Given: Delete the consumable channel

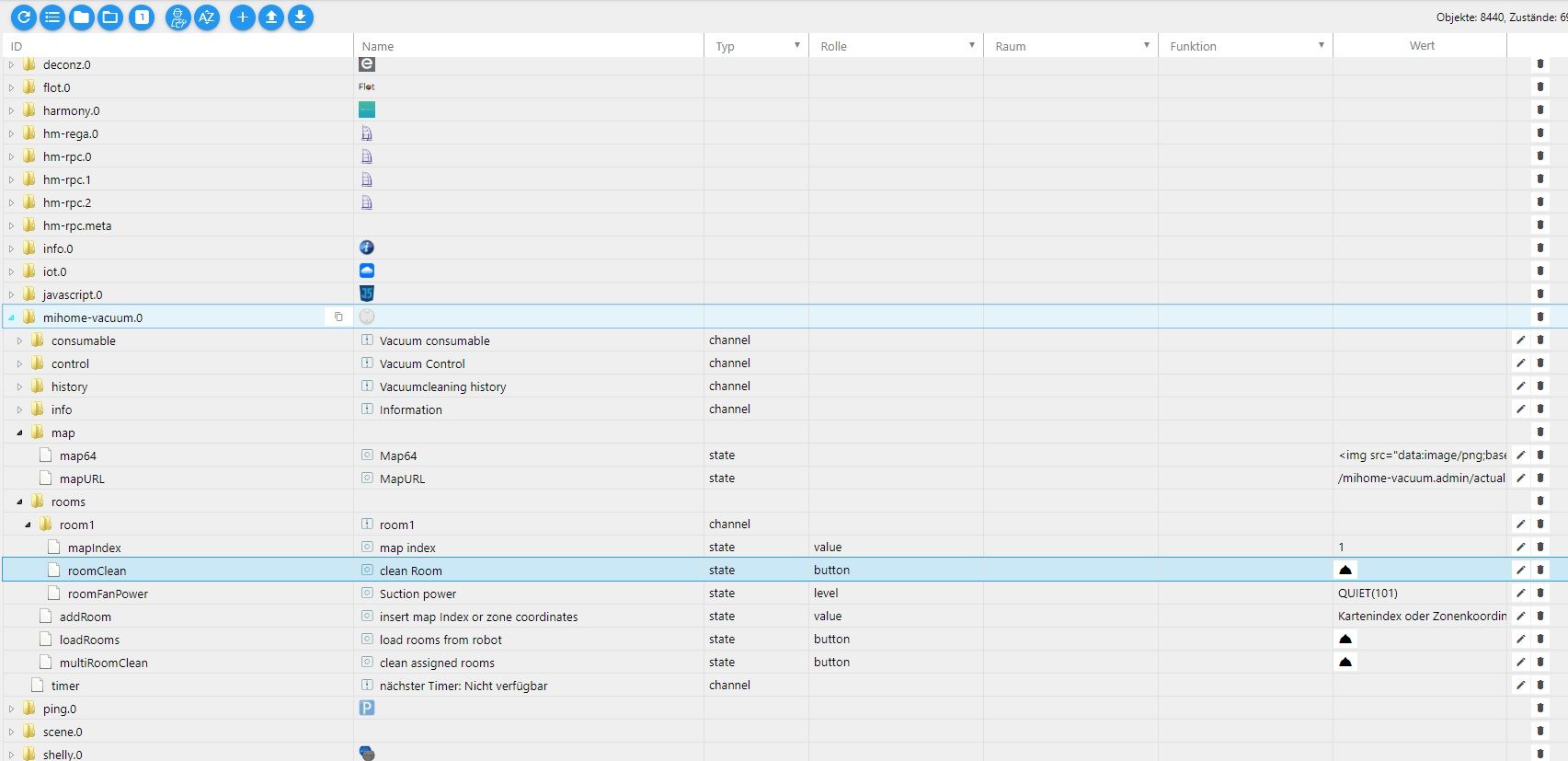Looking at the screenshot, I should point(1540,340).
